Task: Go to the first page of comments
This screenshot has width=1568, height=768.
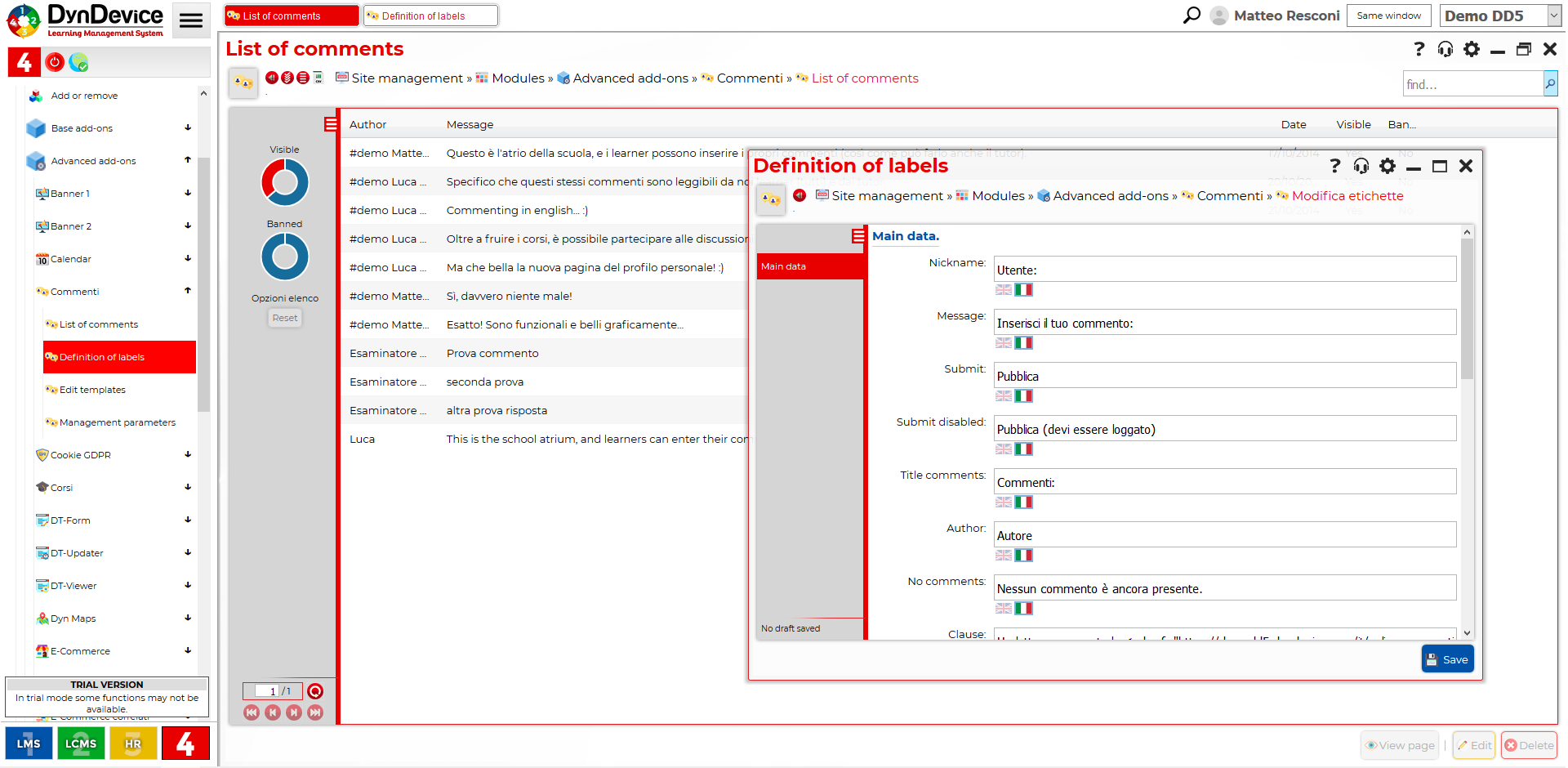Action: [252, 712]
